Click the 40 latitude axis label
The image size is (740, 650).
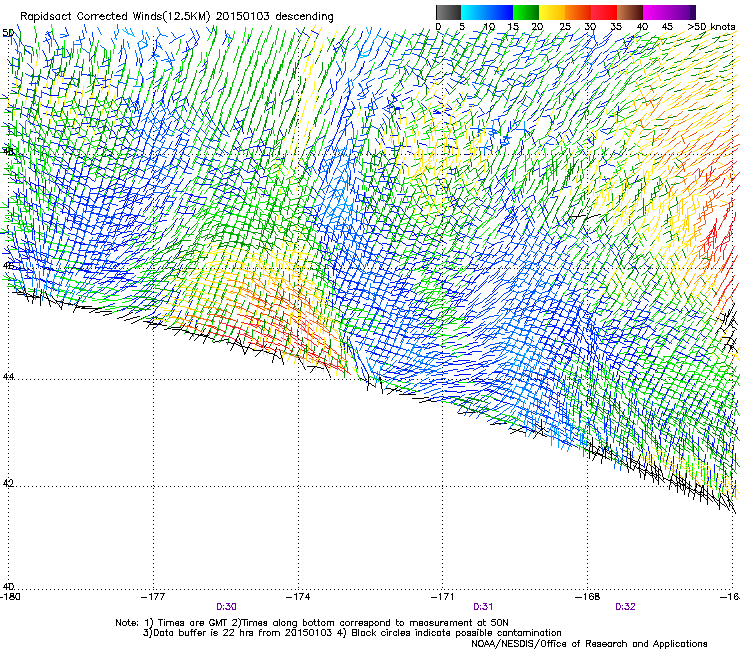point(8,586)
